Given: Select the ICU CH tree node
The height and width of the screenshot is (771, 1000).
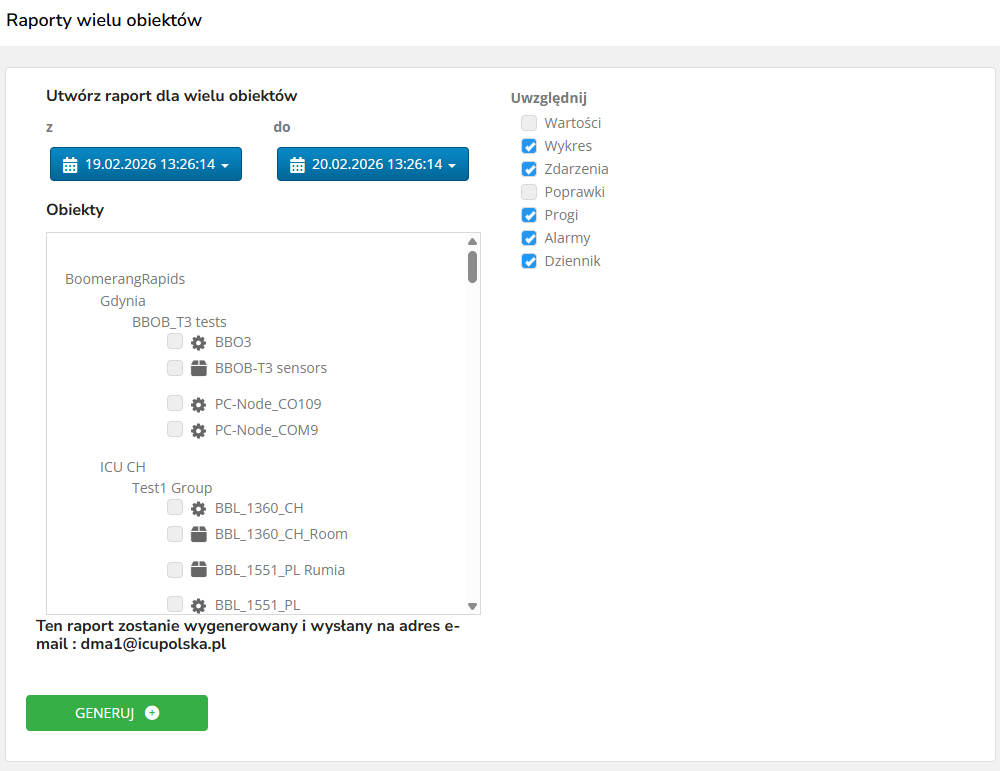Looking at the screenshot, I should point(123,467).
